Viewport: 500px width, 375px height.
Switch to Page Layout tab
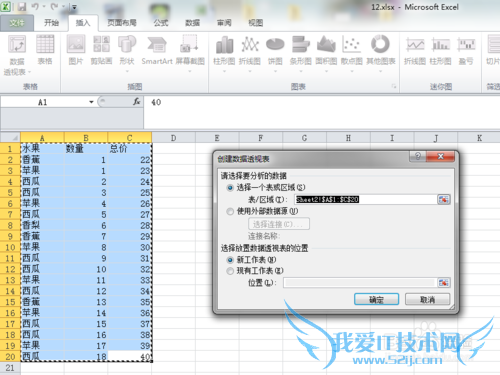point(122,23)
